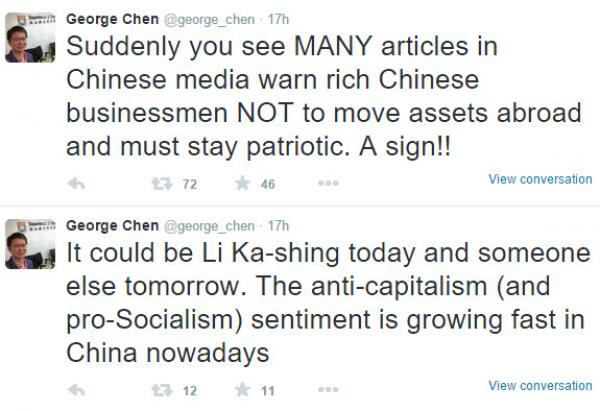Click @george_chen handle in first tweet
Screen dimensions: 600x411
(x=209, y=20)
